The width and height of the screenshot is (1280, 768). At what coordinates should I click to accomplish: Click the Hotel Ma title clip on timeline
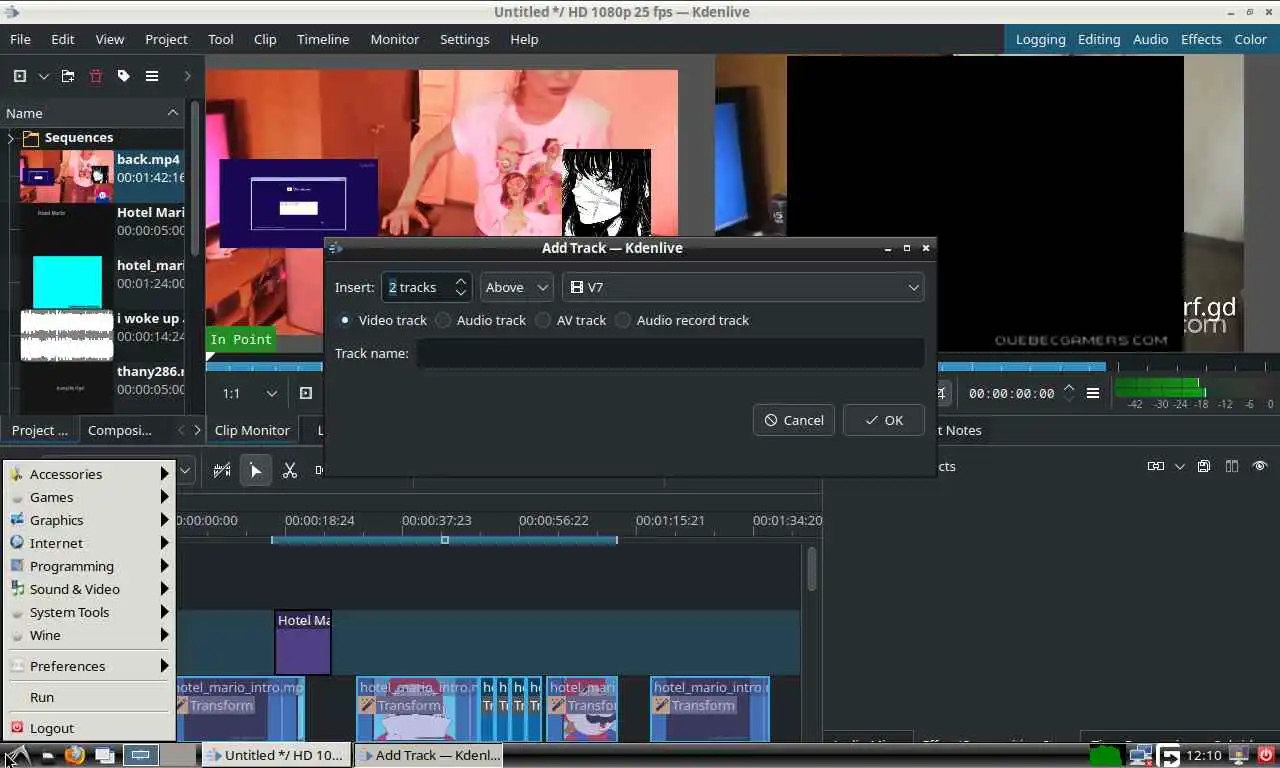[x=303, y=642]
